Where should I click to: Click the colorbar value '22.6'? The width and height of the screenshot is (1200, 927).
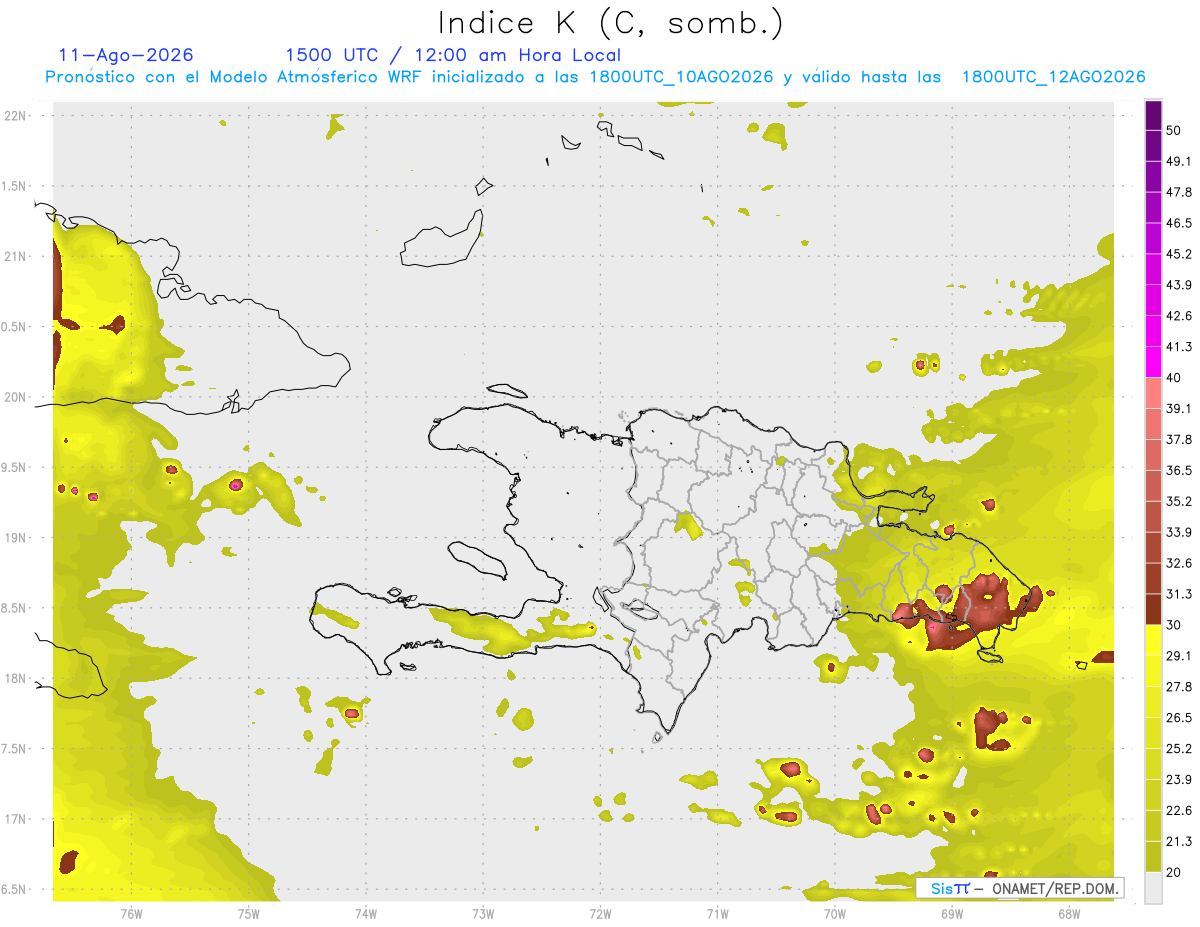pos(1179,811)
